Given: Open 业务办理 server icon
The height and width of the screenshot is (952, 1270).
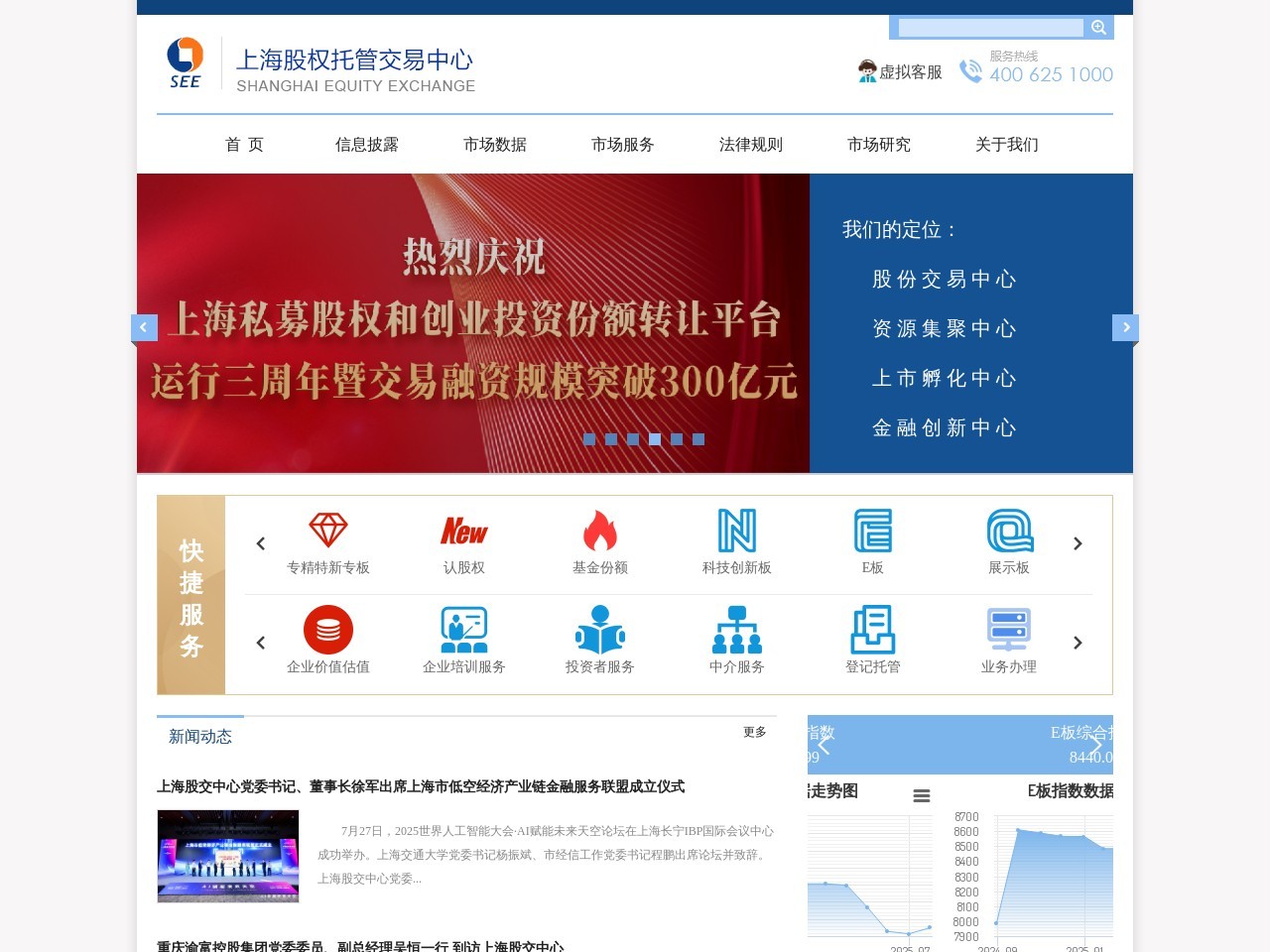Looking at the screenshot, I should (1009, 630).
